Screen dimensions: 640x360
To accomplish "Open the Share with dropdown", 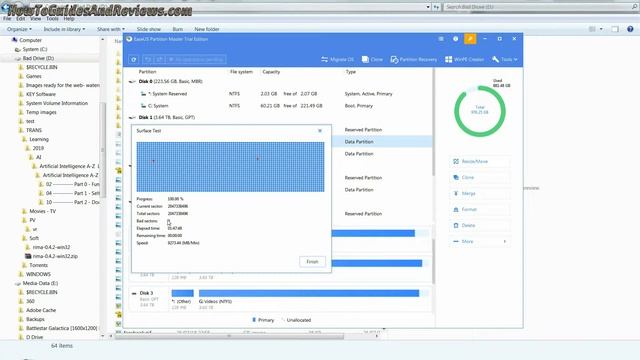I will click(x=111, y=29).
